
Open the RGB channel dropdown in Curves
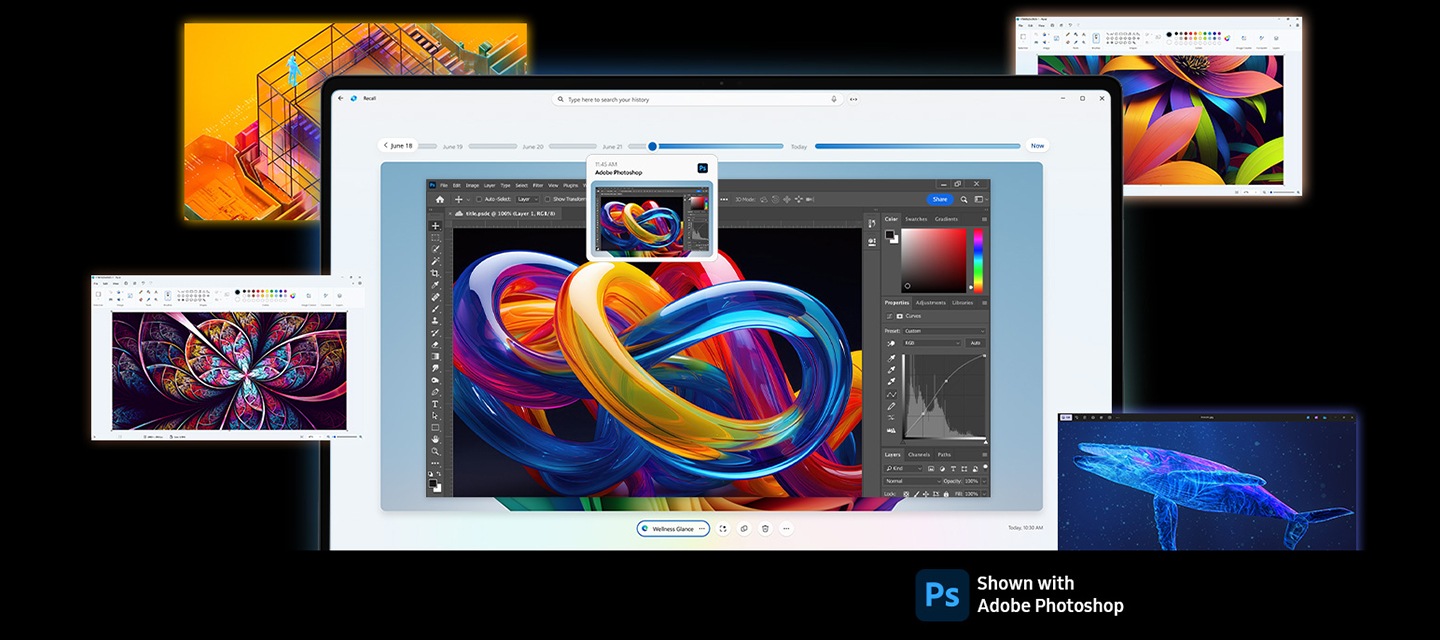[932, 343]
